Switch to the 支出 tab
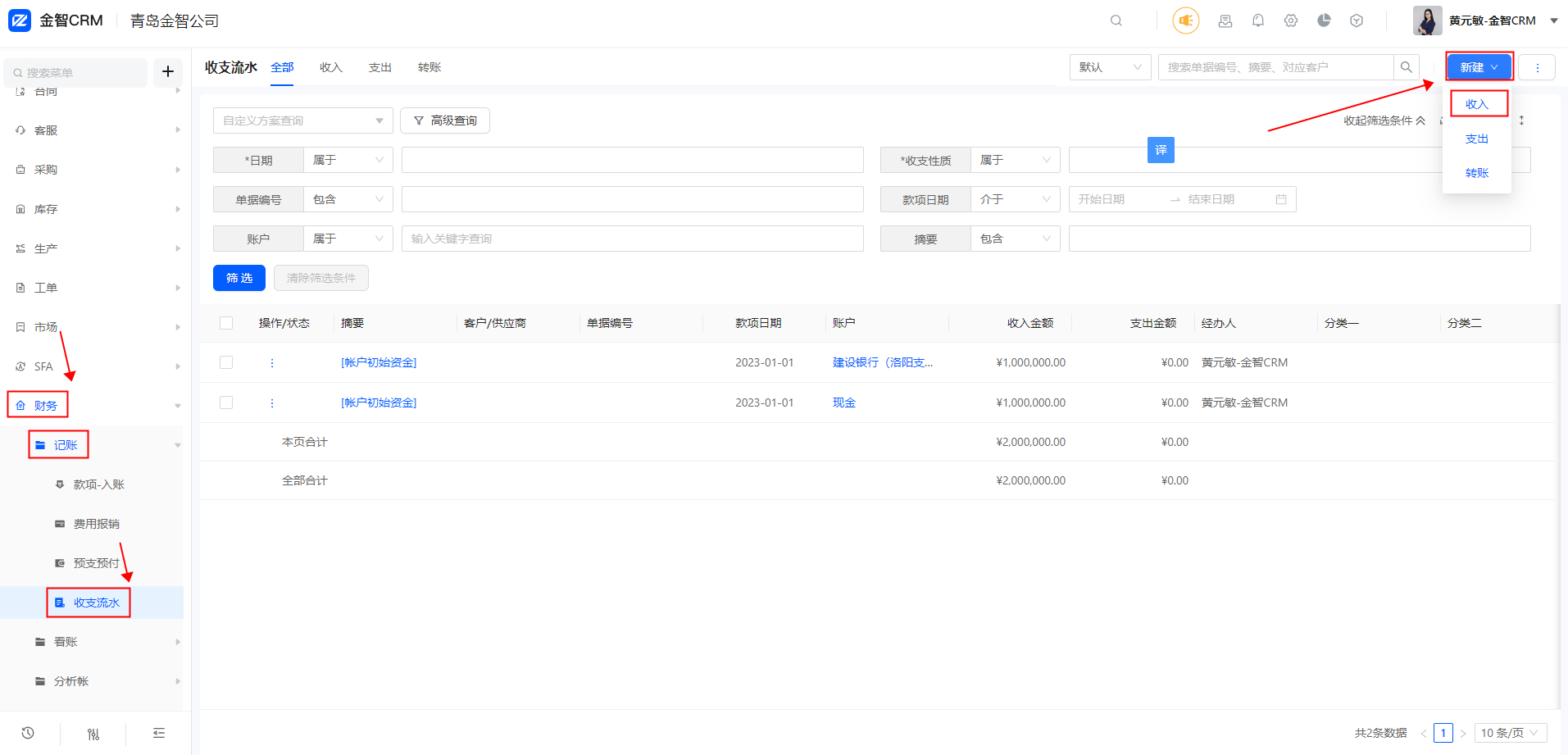This screenshot has width=1568, height=755. pos(380,67)
